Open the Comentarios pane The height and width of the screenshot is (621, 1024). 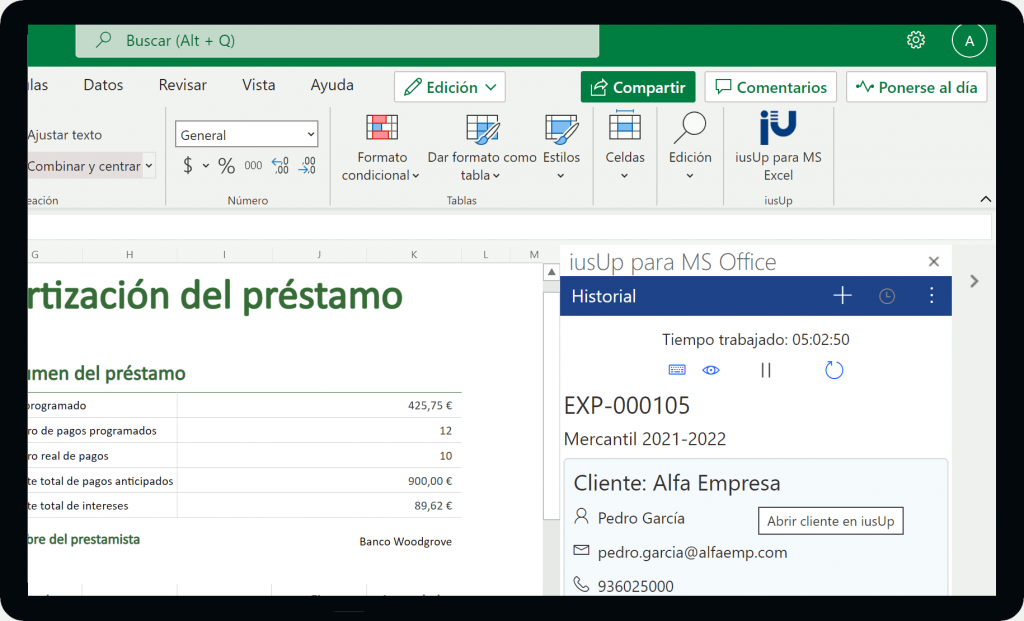pos(771,87)
